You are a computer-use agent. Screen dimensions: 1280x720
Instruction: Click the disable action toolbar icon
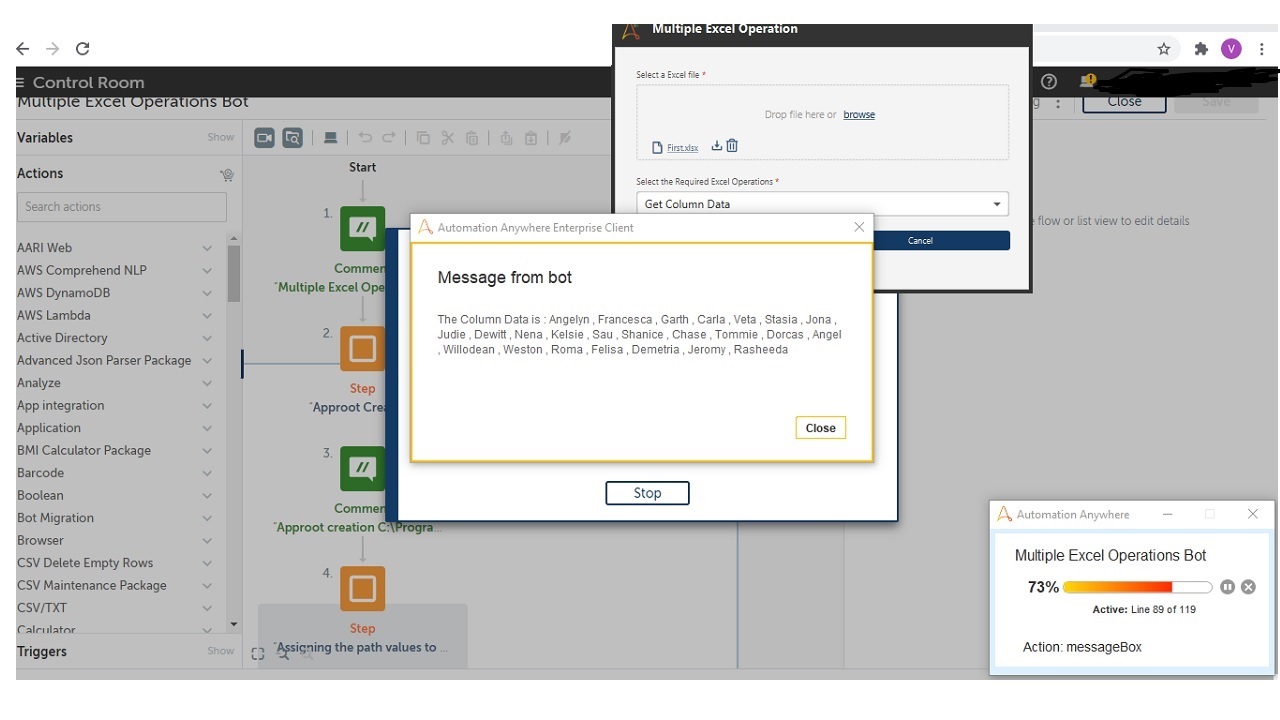pyautogui.click(x=565, y=138)
